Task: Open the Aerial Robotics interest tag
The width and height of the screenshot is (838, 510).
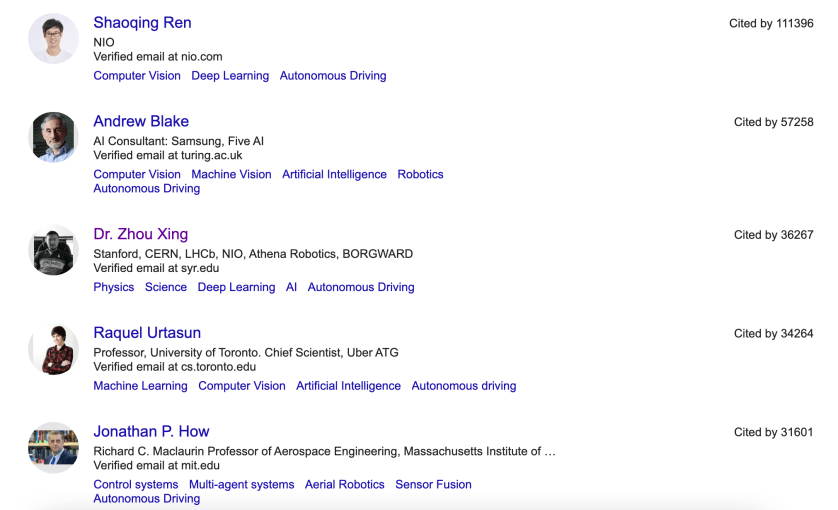Action: (x=345, y=484)
